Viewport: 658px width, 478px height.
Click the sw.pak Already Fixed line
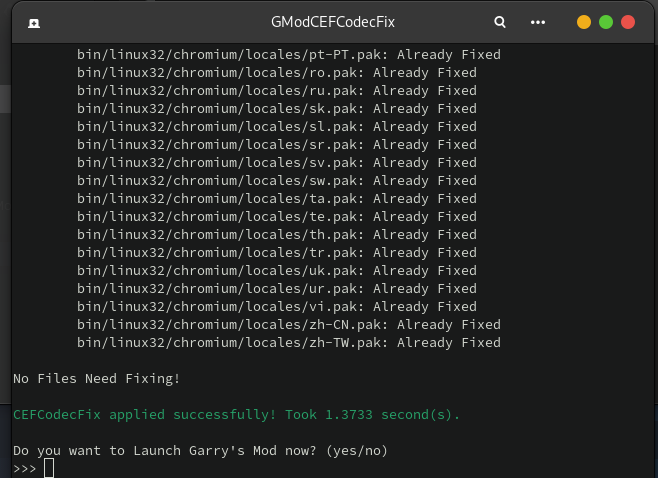click(276, 181)
